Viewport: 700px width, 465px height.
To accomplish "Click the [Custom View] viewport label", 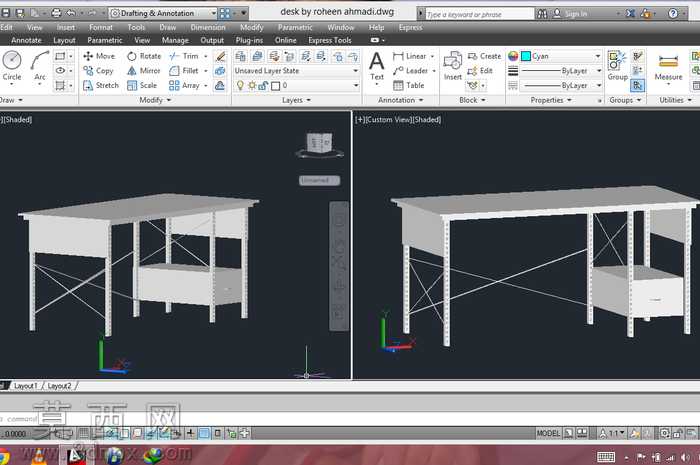I will (388, 120).
